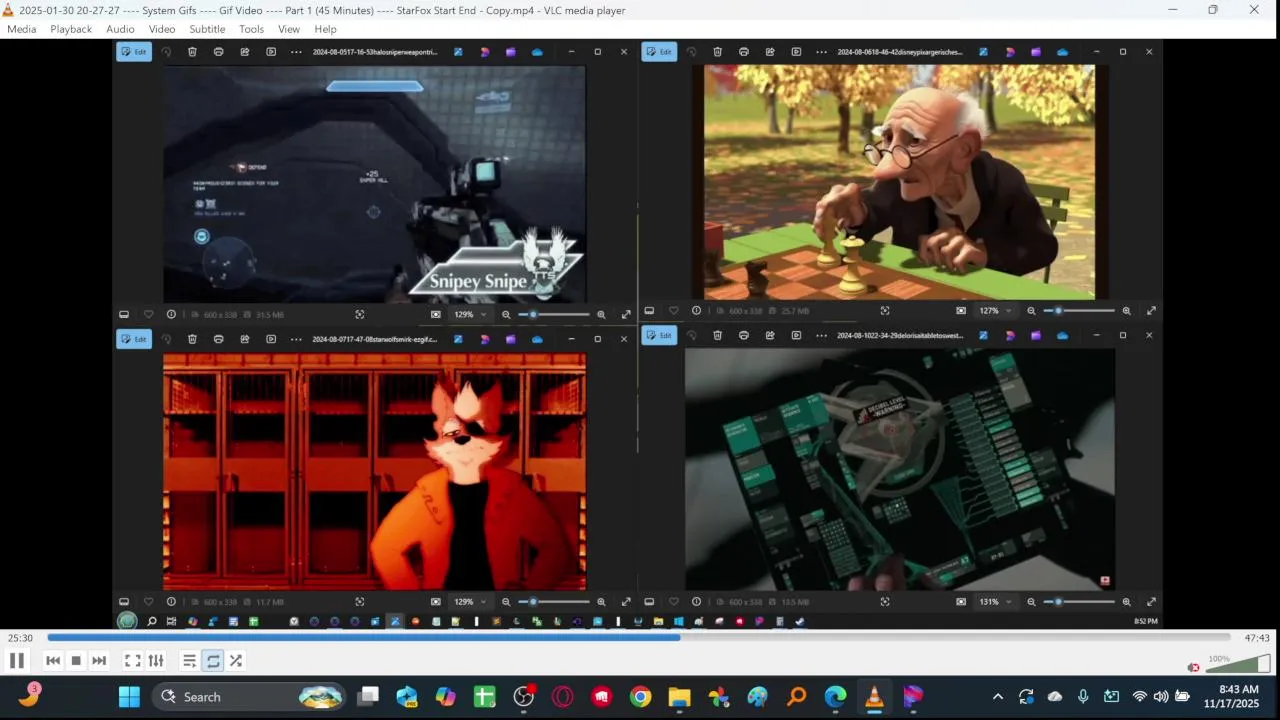
Task: Show extended settings and effects
Action: 156,661
